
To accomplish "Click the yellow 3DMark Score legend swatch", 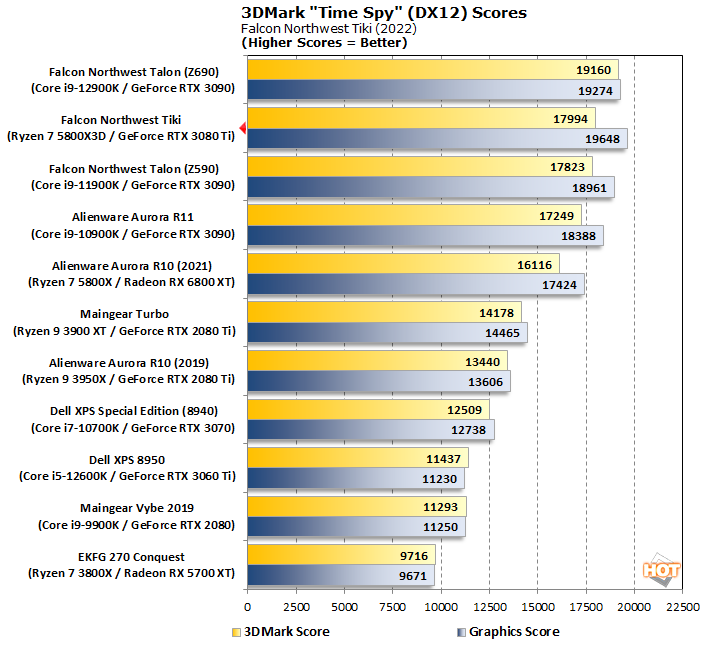I will point(236,632).
